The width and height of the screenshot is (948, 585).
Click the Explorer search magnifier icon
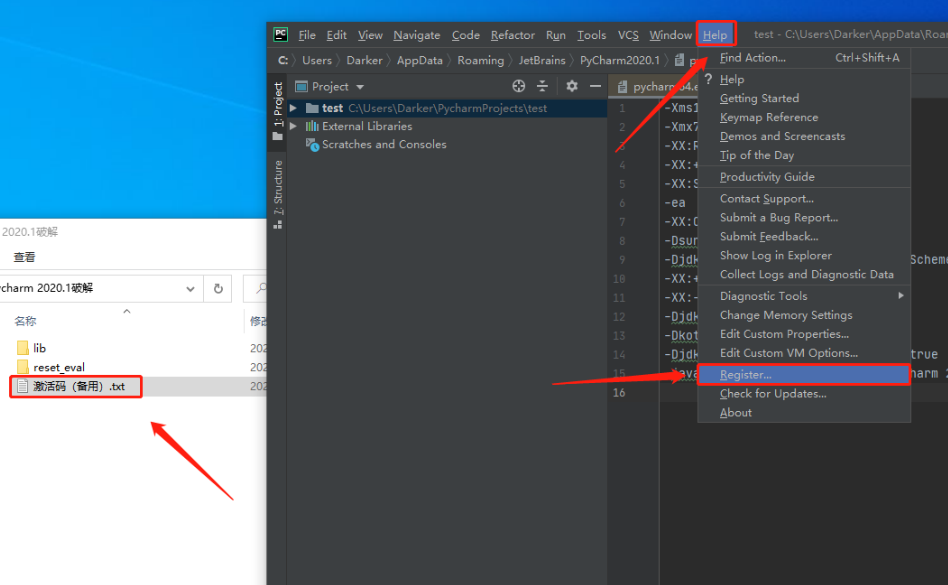click(261, 288)
